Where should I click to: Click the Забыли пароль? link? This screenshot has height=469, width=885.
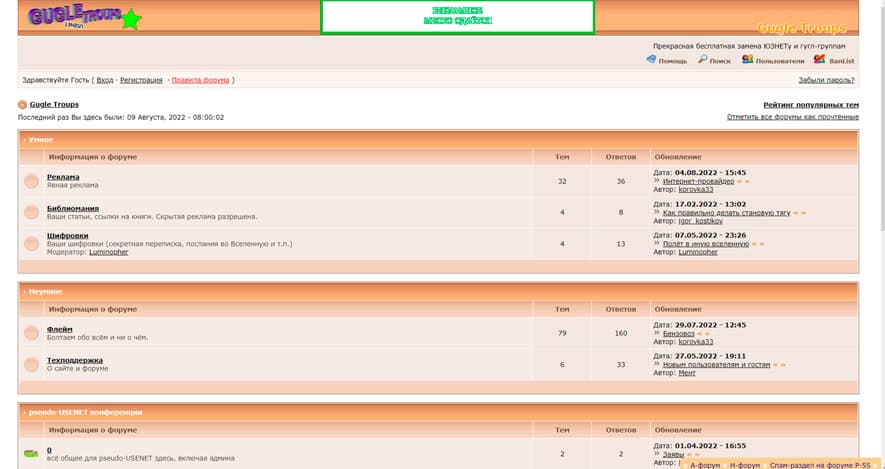coord(826,80)
